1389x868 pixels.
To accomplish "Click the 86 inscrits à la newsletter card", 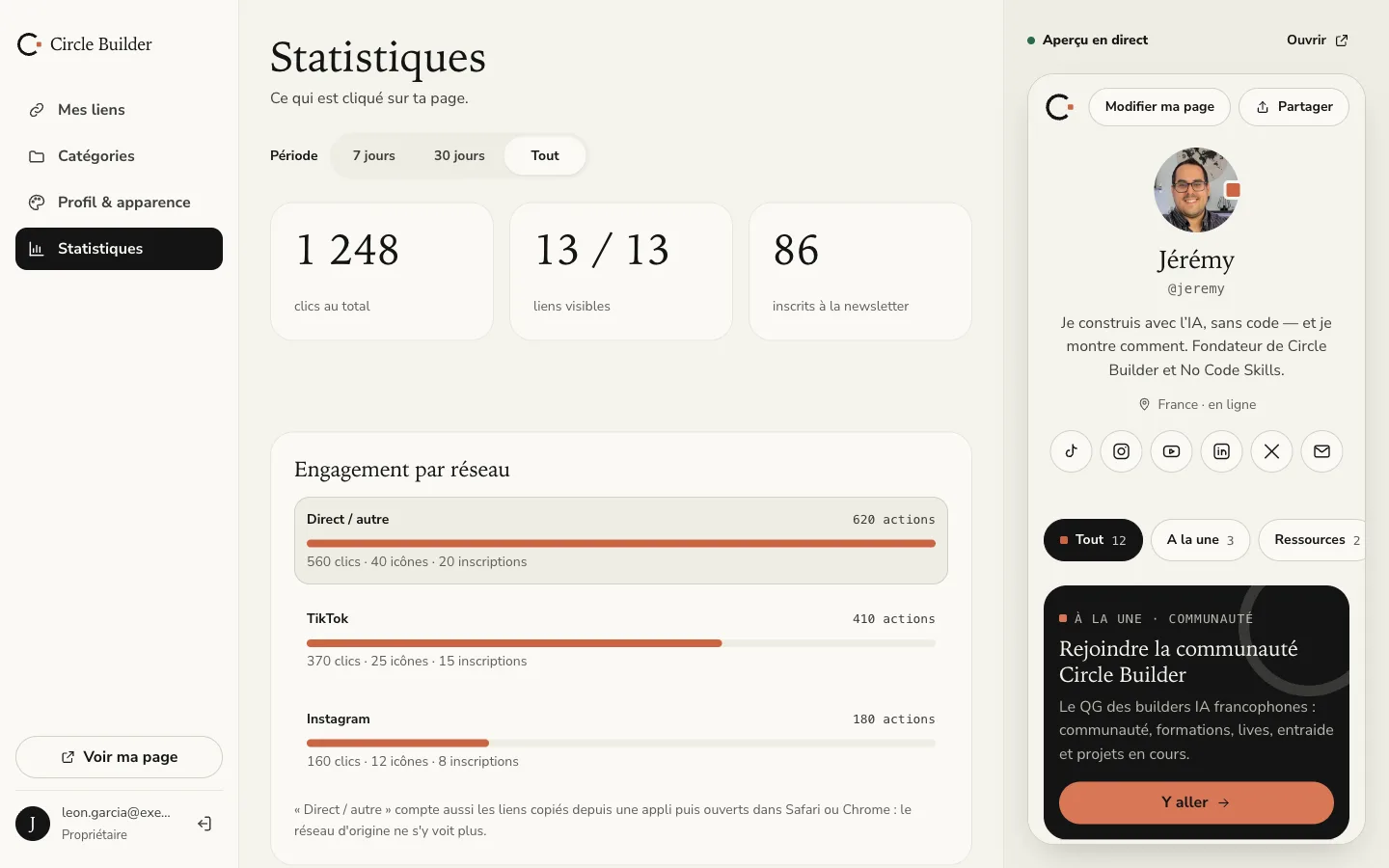I will click(x=860, y=271).
